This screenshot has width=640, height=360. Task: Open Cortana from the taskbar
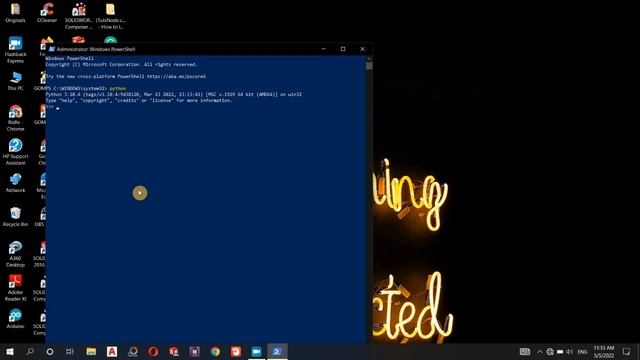50,351
